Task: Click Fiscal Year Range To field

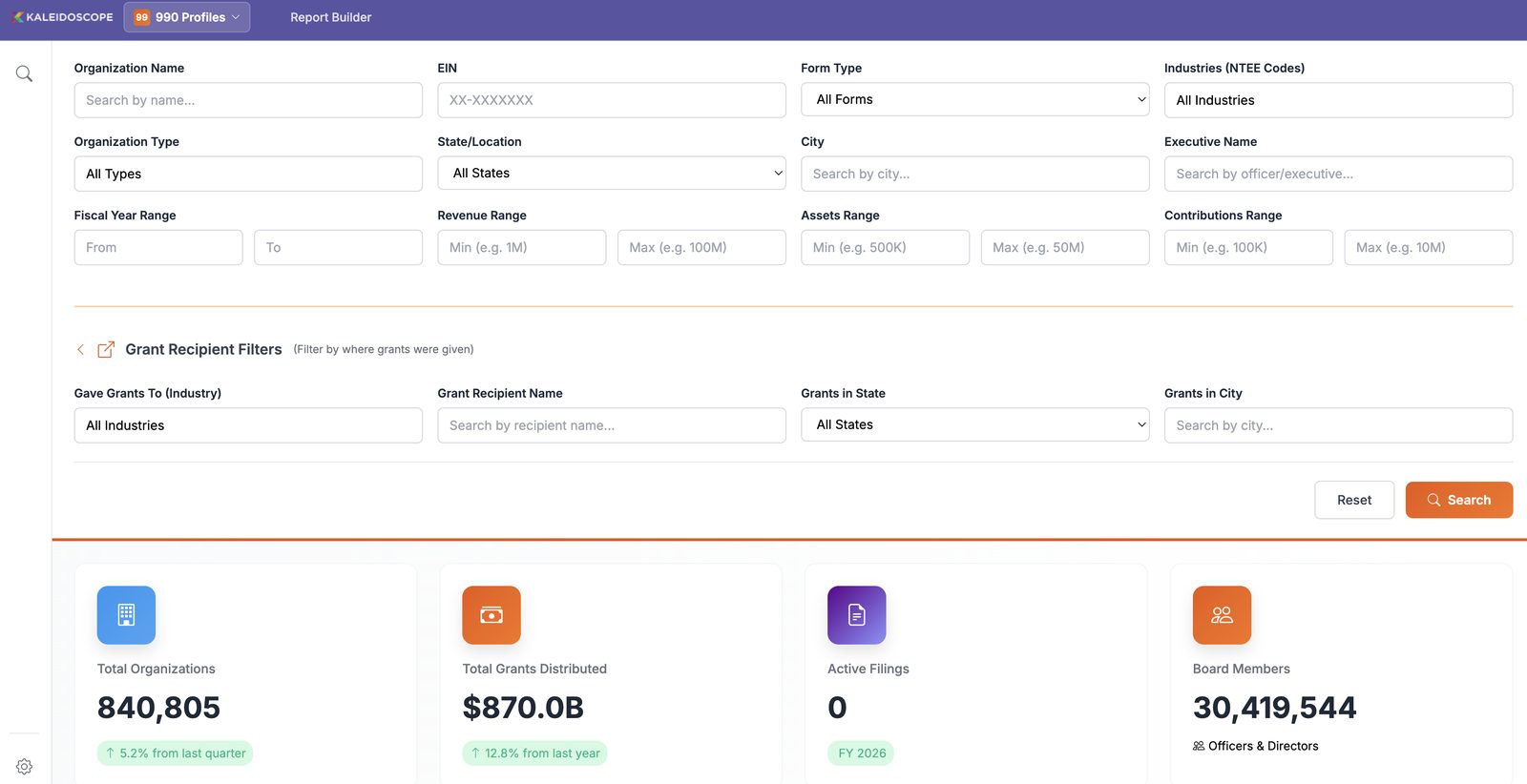Action: click(x=338, y=247)
